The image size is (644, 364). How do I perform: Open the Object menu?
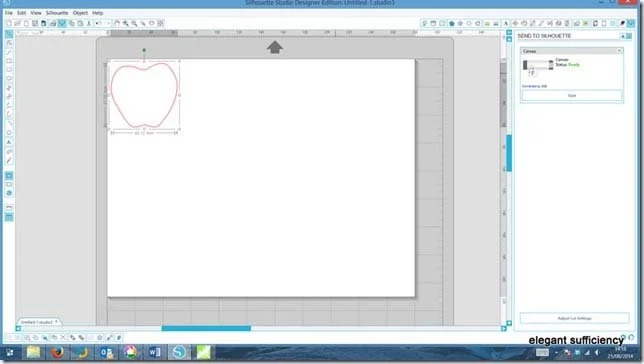[x=80, y=13]
